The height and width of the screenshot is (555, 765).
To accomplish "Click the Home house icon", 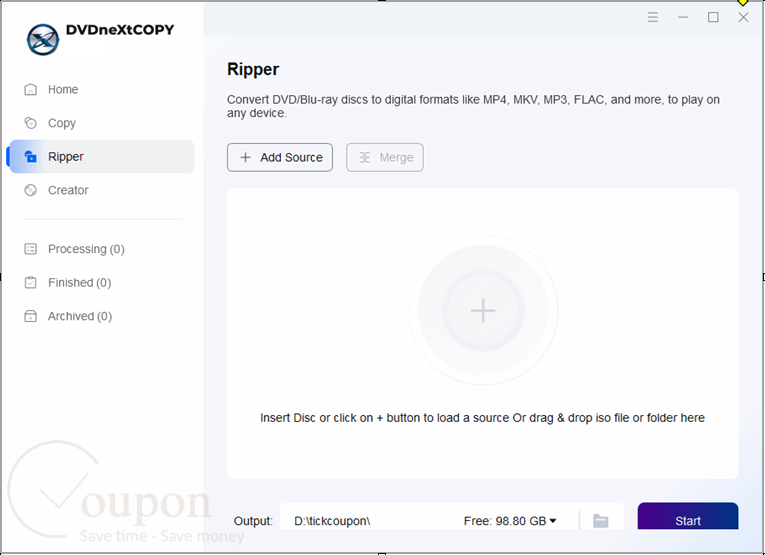I will (31, 89).
